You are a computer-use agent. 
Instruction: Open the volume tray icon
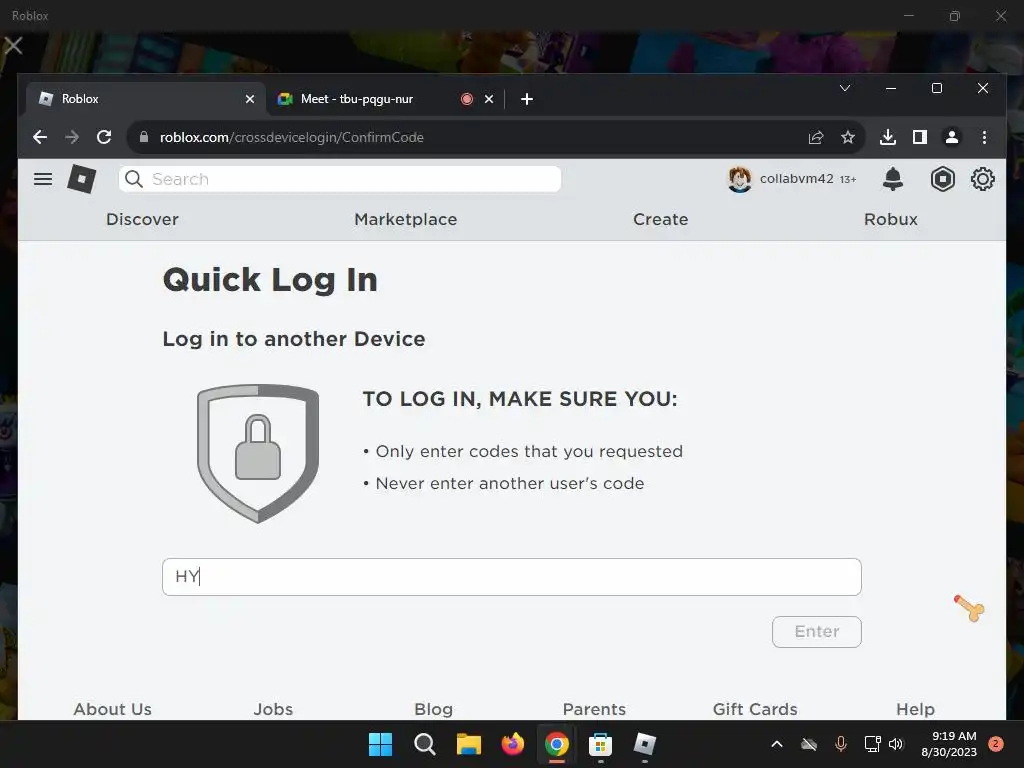tap(896, 744)
